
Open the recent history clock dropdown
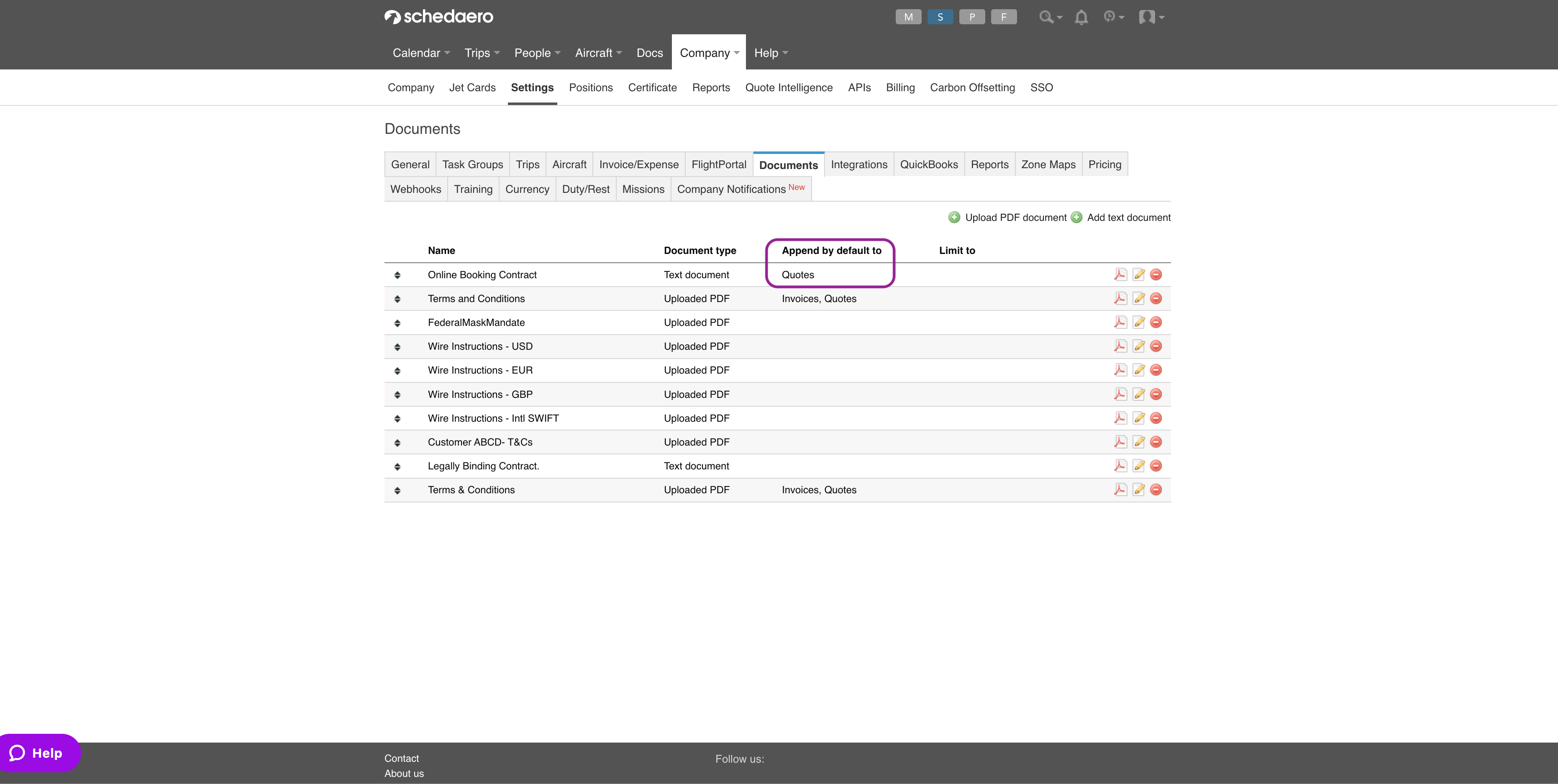pos(1113,17)
